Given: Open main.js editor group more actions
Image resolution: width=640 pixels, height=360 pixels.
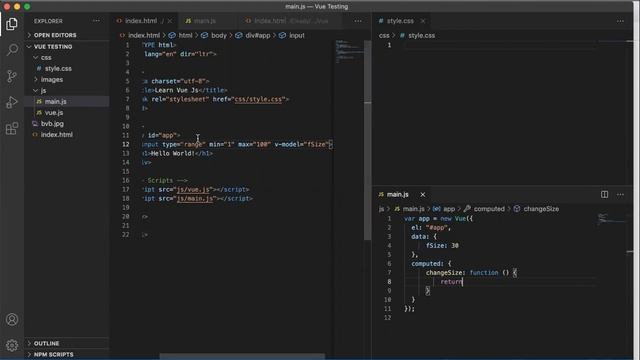Looking at the screenshot, I should point(620,195).
